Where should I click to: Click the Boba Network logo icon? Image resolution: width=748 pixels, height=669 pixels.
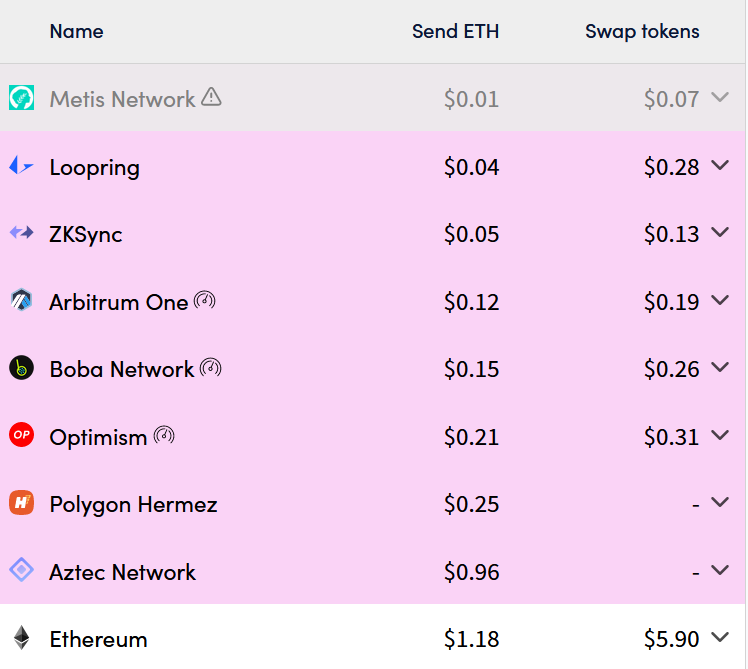click(21, 368)
